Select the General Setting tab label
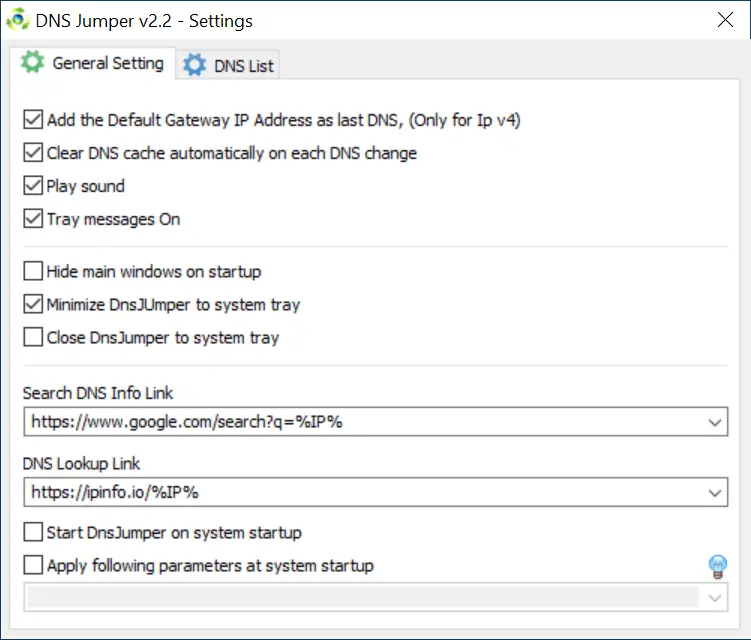The width and height of the screenshot is (751, 640). (x=108, y=63)
